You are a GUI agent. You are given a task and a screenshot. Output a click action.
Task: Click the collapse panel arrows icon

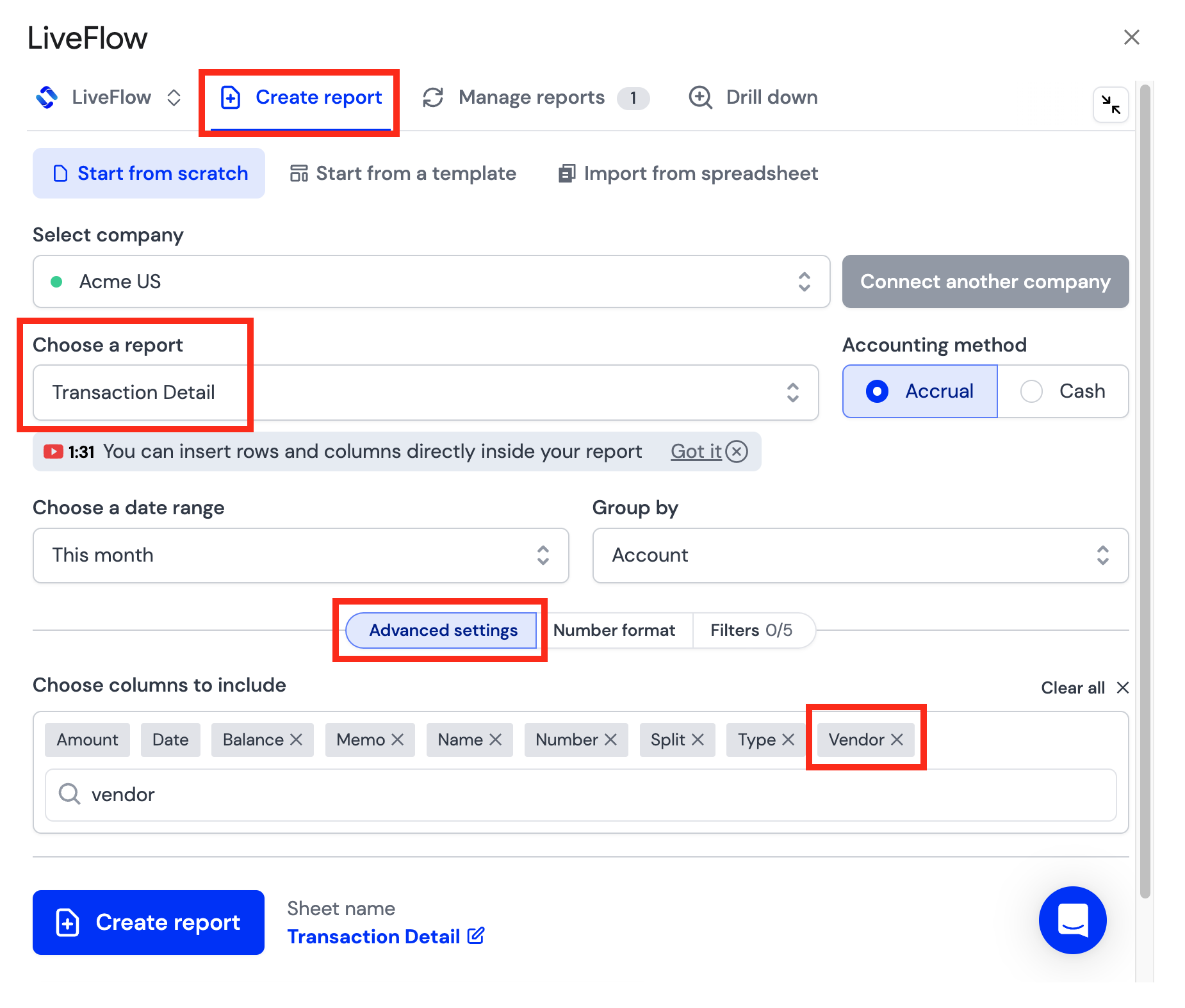[x=1111, y=104]
